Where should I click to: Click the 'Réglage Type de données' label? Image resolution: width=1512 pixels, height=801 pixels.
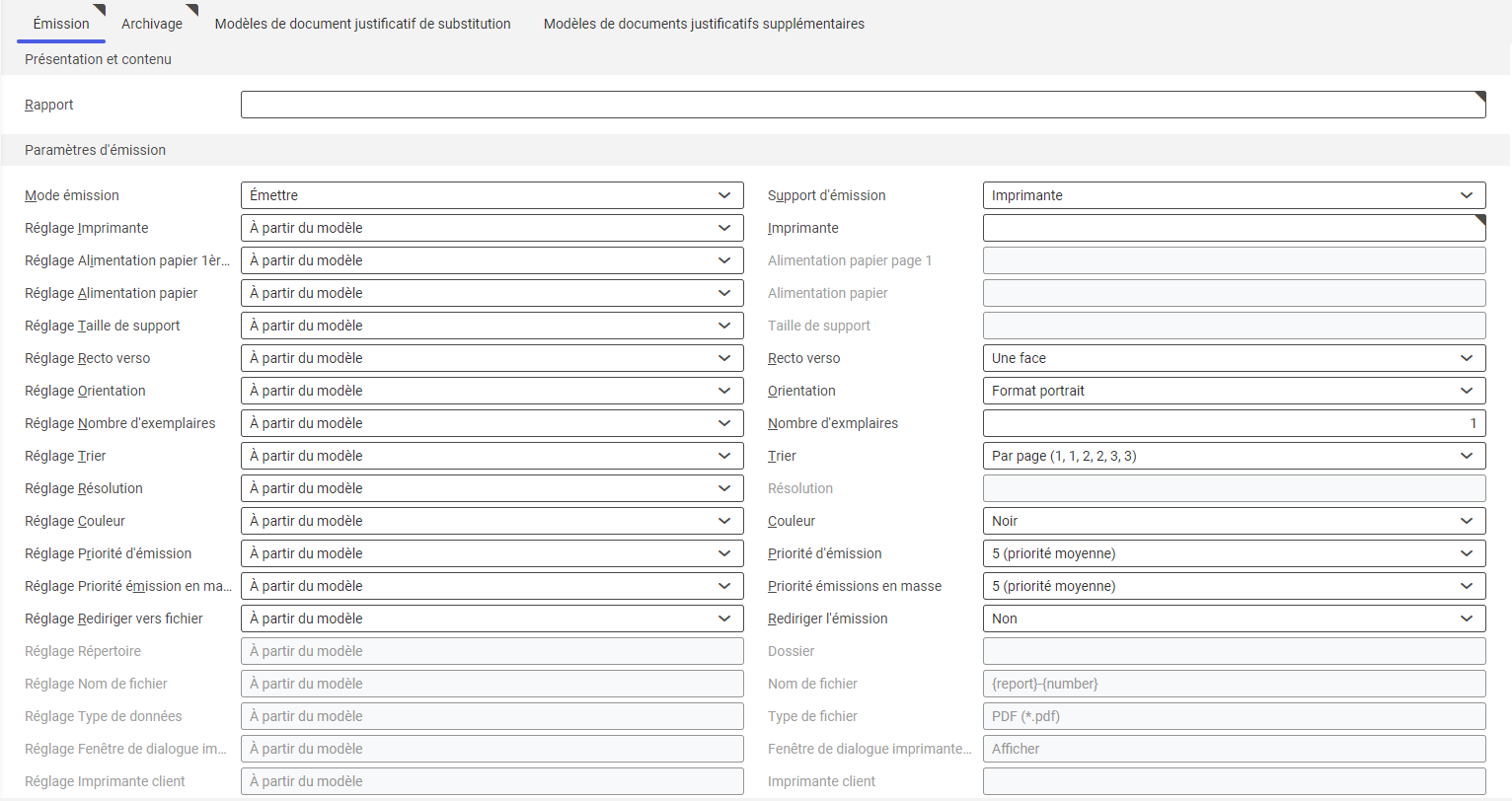(104, 716)
